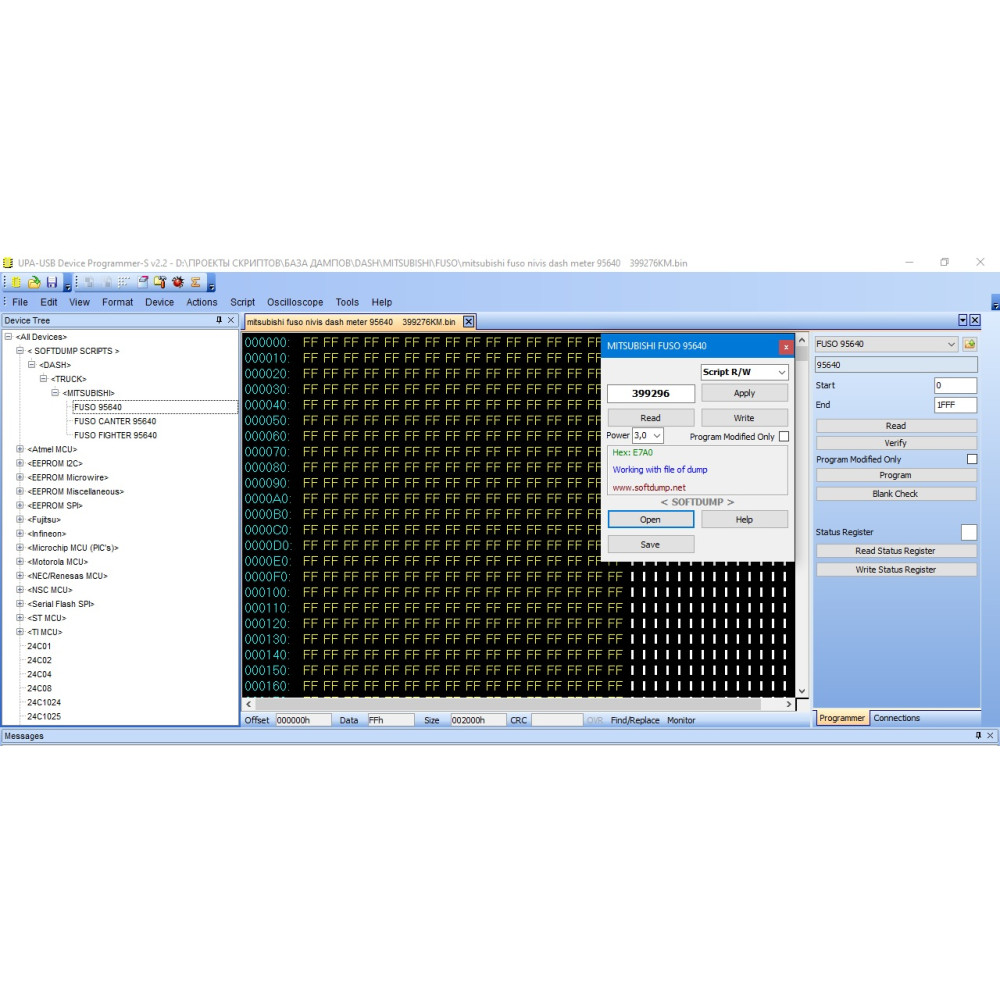This screenshot has height=1000, width=1000.
Task: Click Help in the script dialog
Action: [744, 519]
